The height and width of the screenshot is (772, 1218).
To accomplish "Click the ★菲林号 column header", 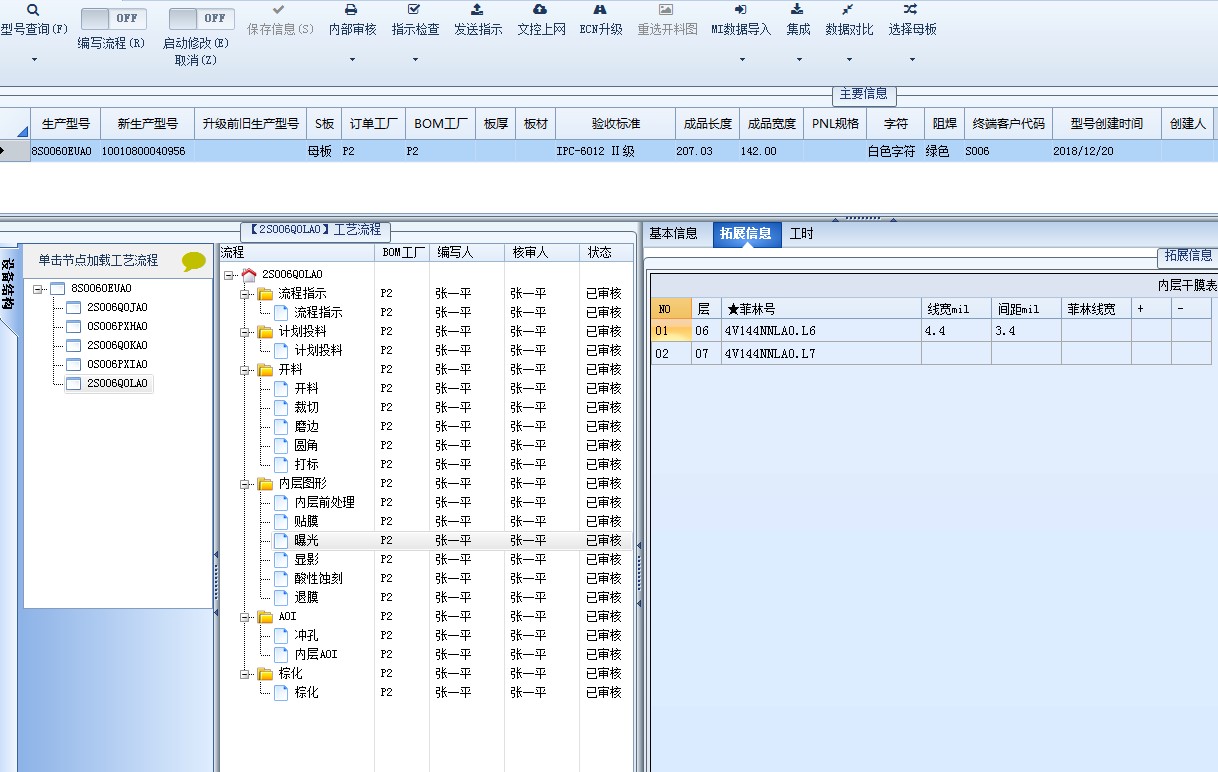I will click(820, 309).
